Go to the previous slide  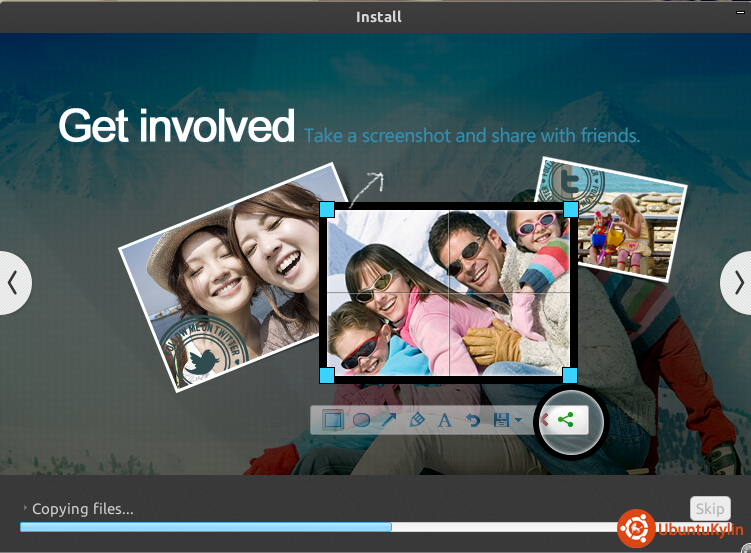(x=13, y=283)
